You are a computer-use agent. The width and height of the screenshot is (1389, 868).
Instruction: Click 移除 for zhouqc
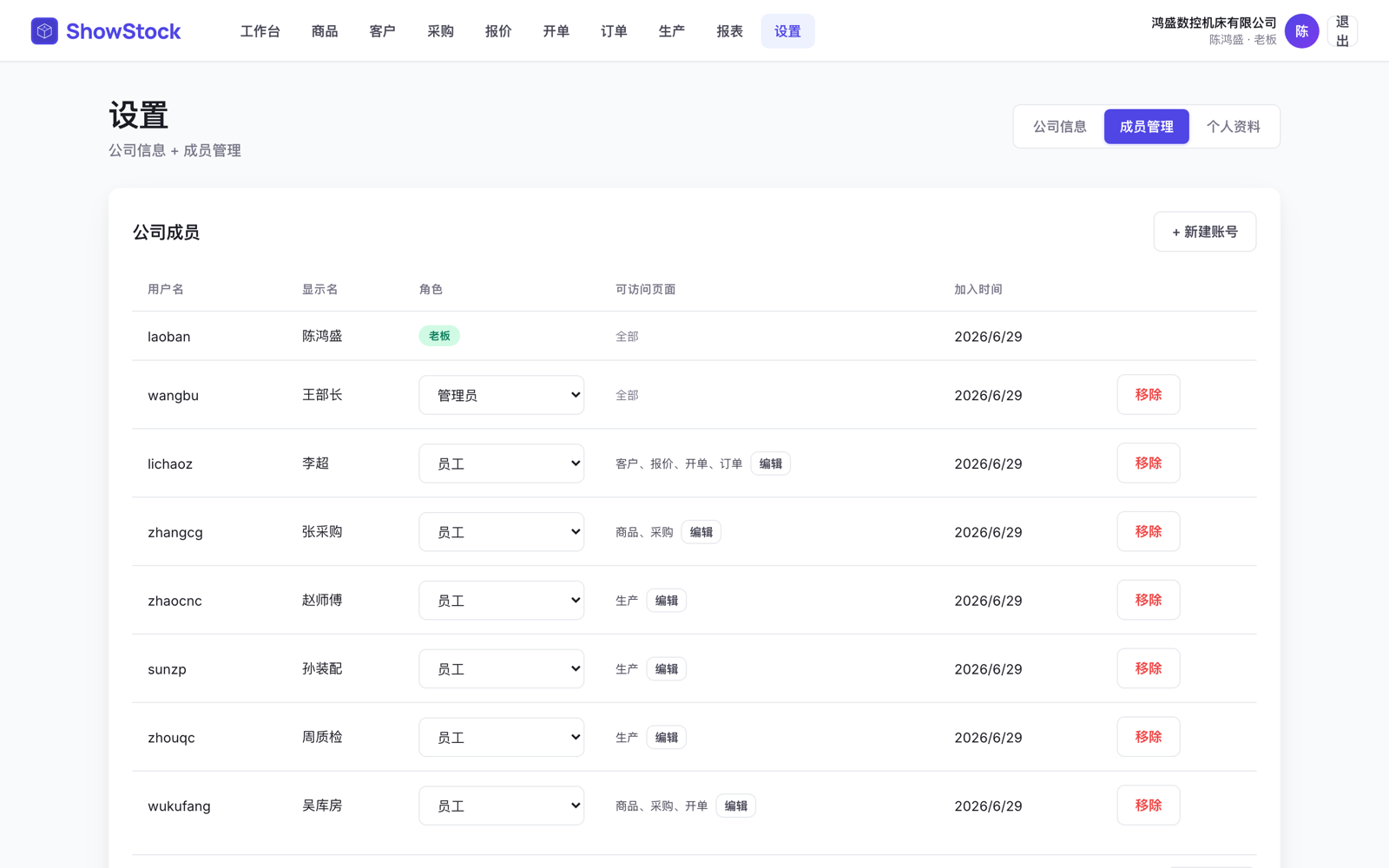click(1148, 738)
